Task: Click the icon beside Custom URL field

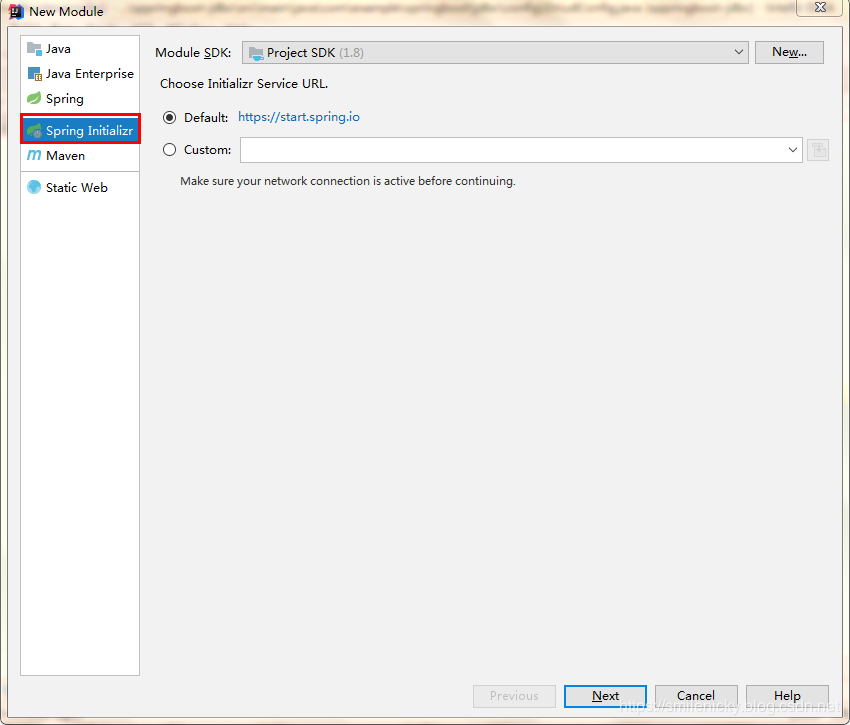Action: pos(817,150)
